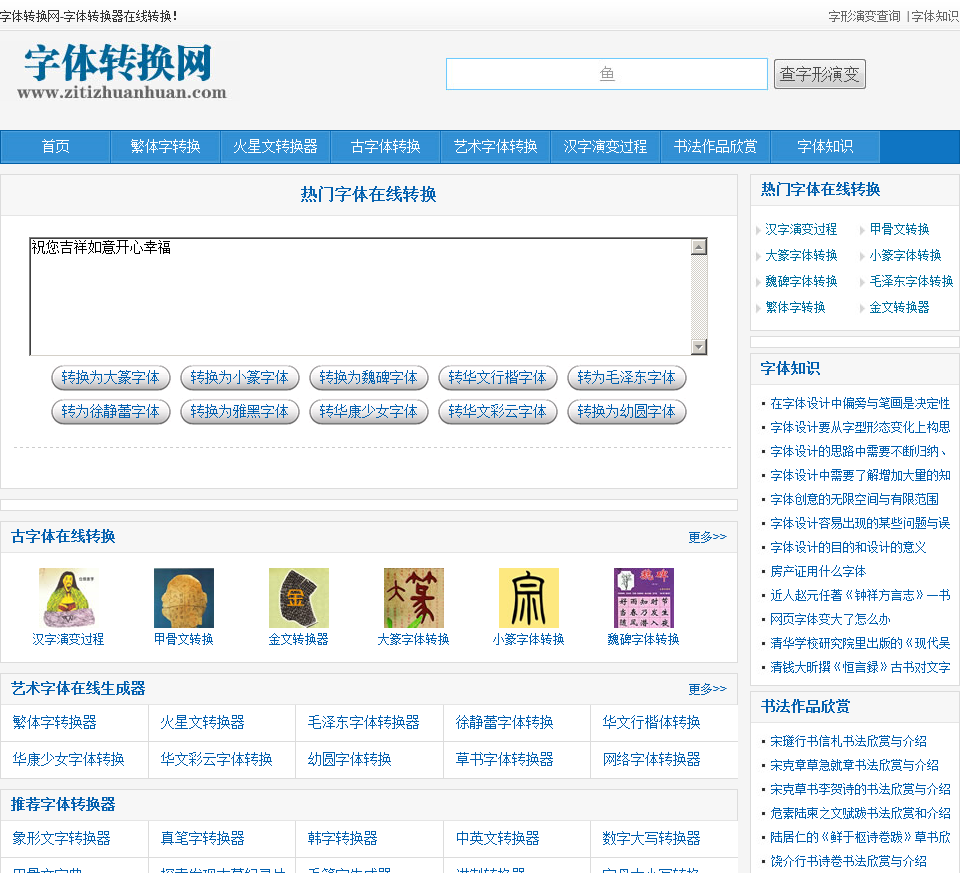Screen dimensions: 960x873
Task: Open the 火星文转换器 navigation tab
Action: click(x=276, y=146)
